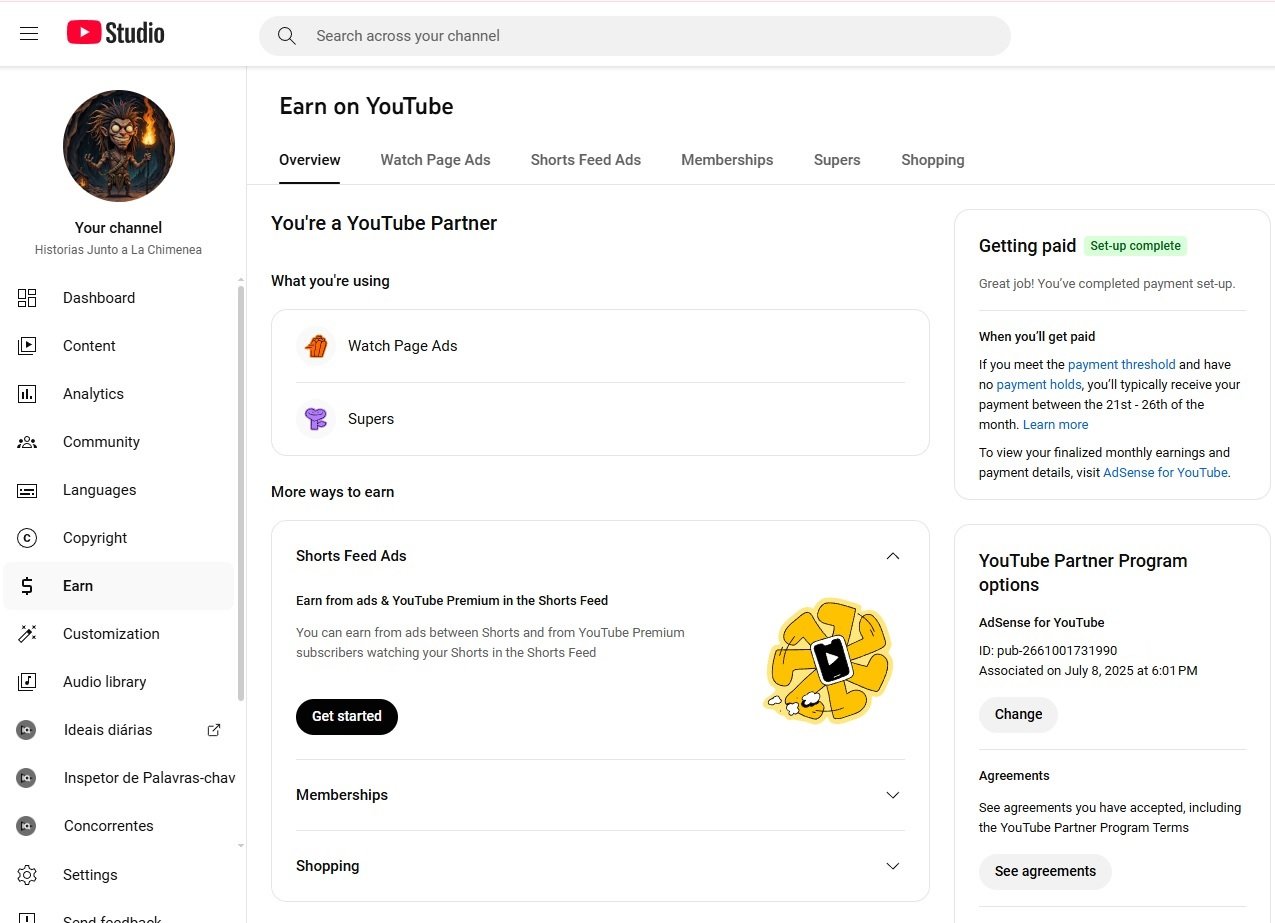Open the Memberships tab
Screen dimensions: 1275x923
click(x=727, y=160)
